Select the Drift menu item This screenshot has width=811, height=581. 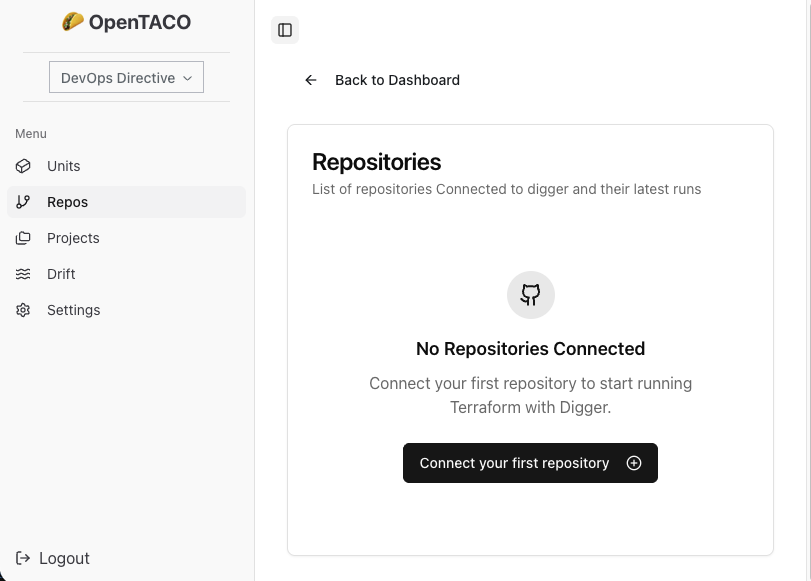[61, 274]
